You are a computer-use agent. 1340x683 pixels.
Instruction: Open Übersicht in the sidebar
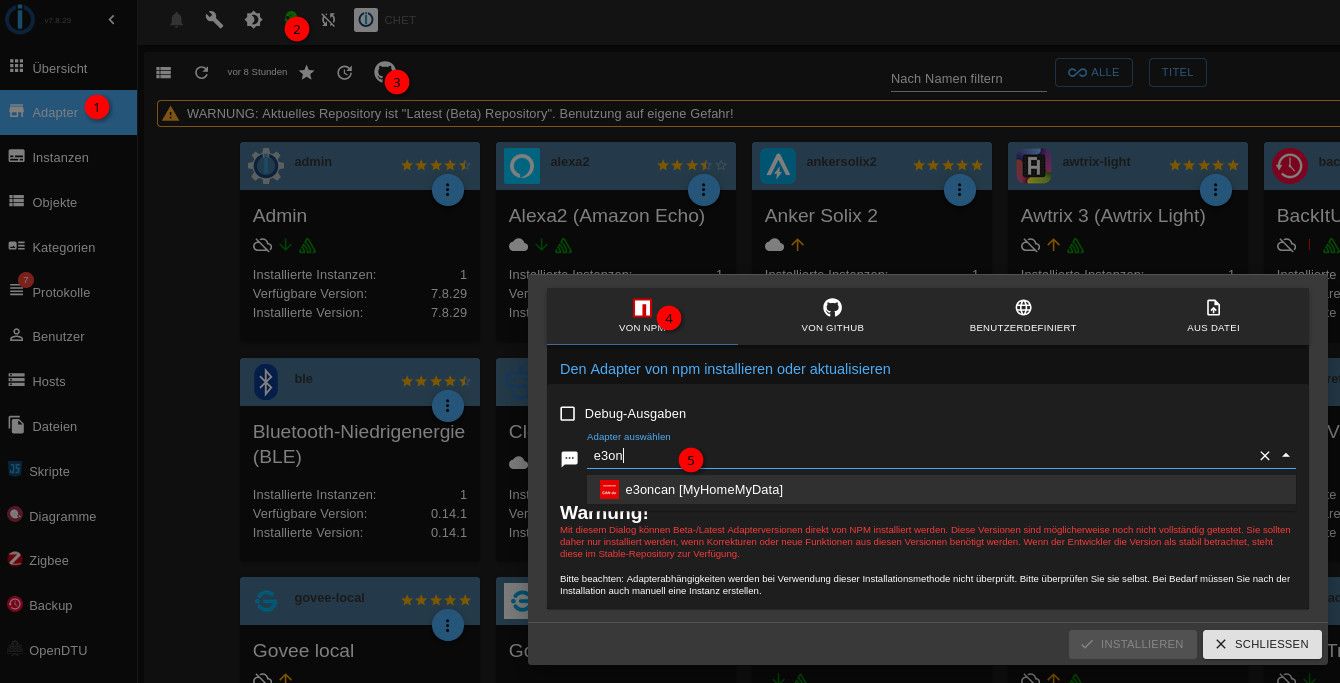[x=68, y=68]
